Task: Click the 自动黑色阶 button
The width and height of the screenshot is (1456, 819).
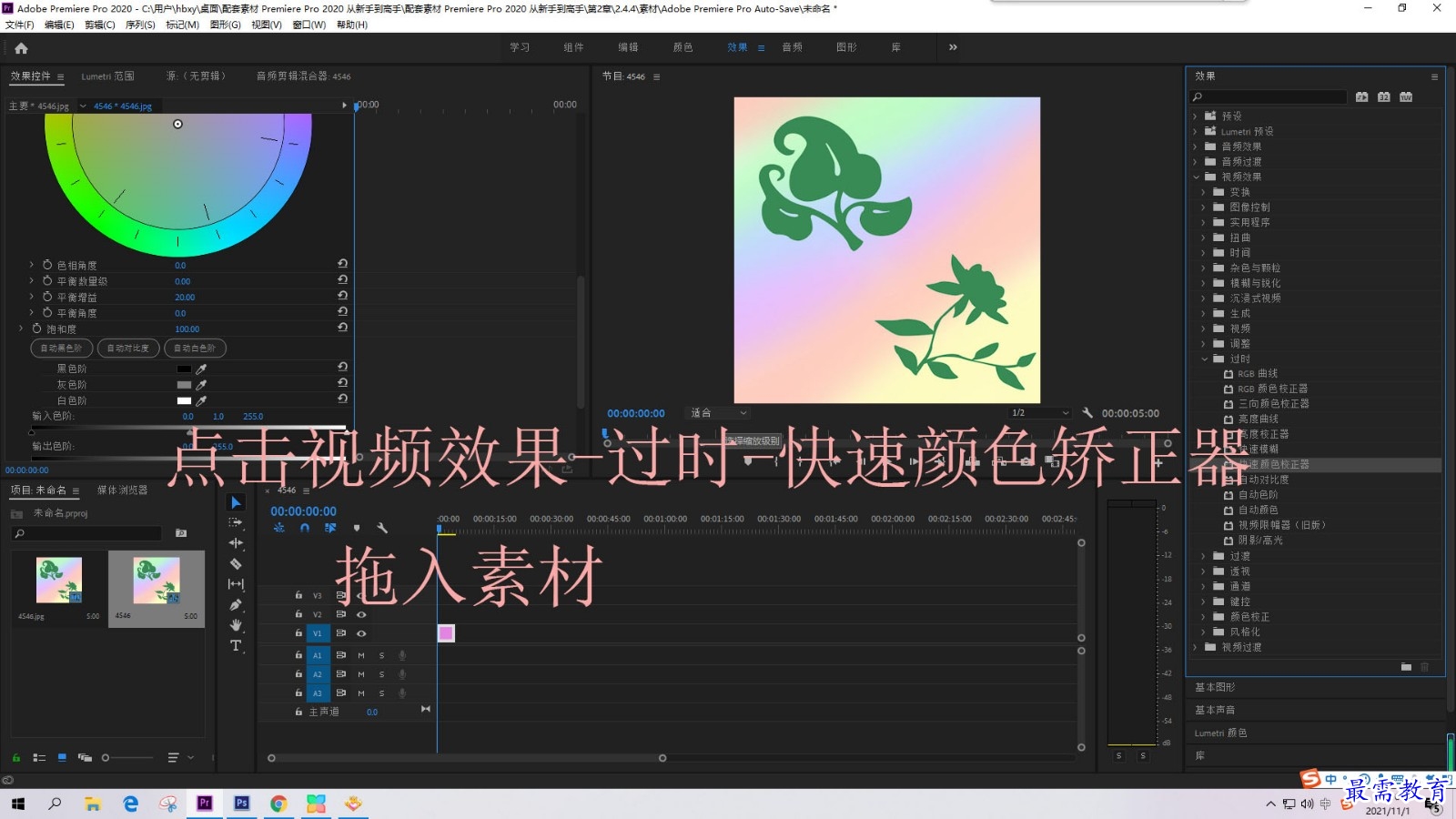Action: point(62,349)
